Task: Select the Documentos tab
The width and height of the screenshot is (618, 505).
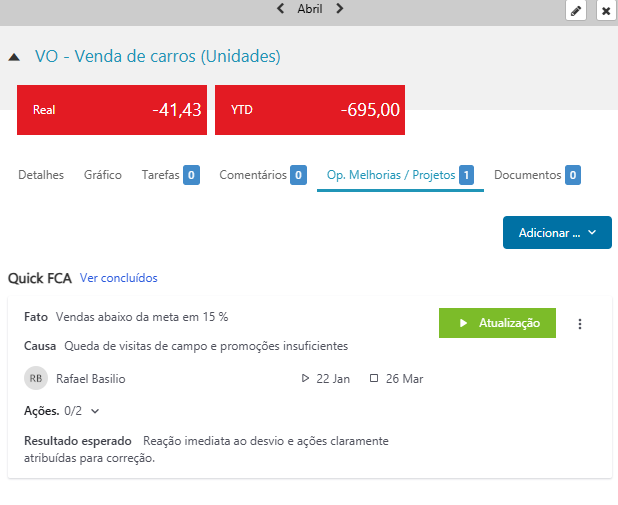Action: coord(536,175)
